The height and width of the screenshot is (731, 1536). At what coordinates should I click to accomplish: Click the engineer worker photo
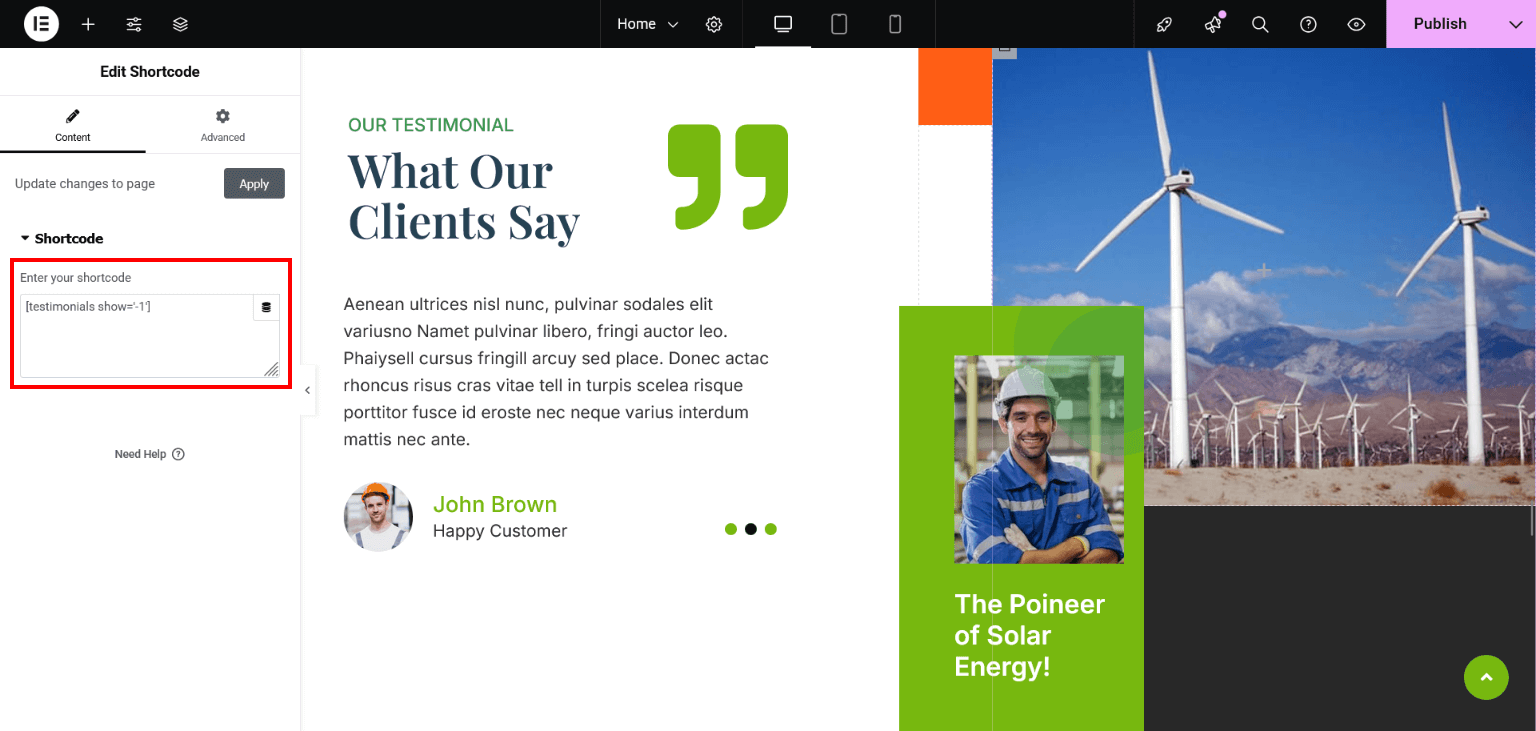[1039, 459]
